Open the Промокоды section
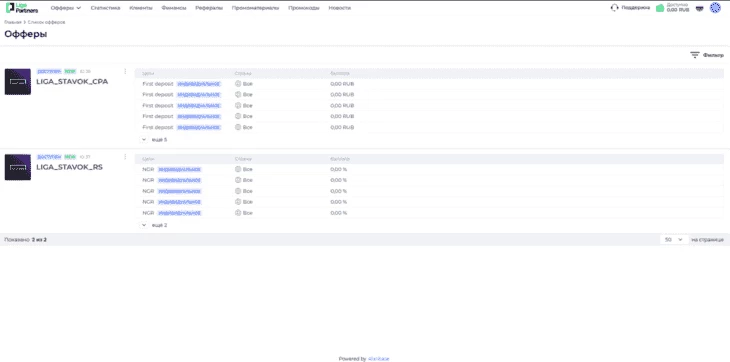Viewport: 730px width, 362px height. 304,8
